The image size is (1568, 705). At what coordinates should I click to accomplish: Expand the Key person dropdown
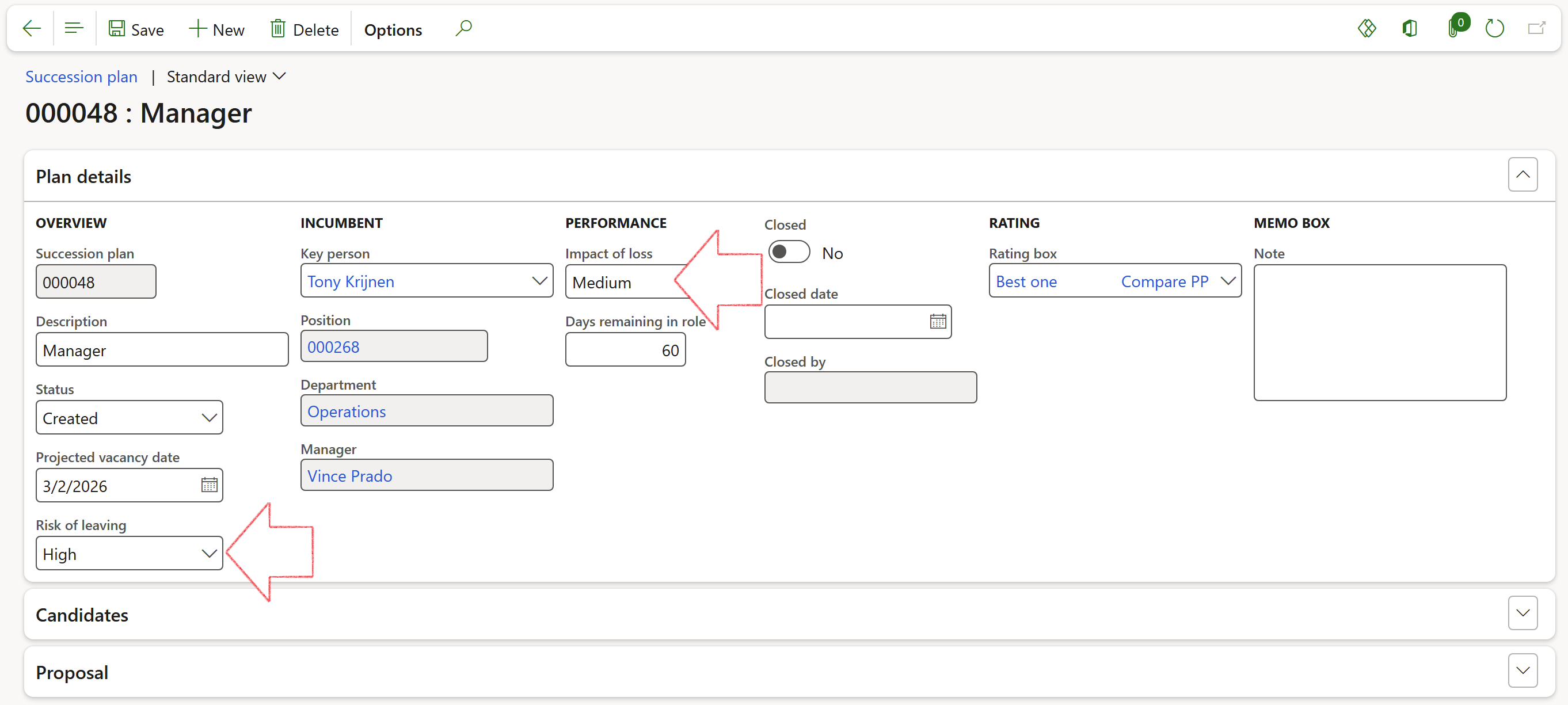coord(539,281)
